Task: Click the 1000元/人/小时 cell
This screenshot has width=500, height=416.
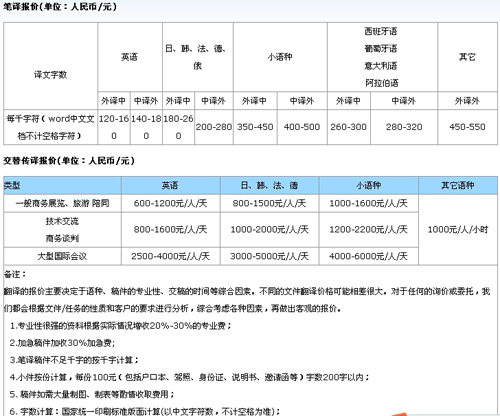Action: 458,230
